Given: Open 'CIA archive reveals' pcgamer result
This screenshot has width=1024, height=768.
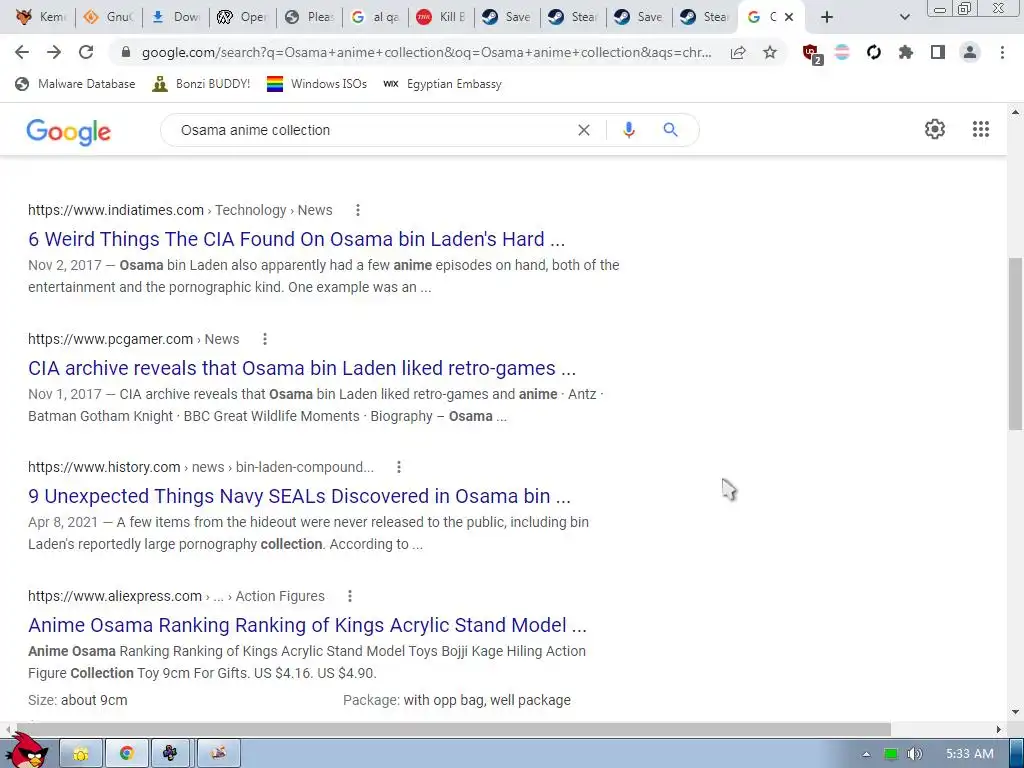Looking at the screenshot, I should coord(302,368).
